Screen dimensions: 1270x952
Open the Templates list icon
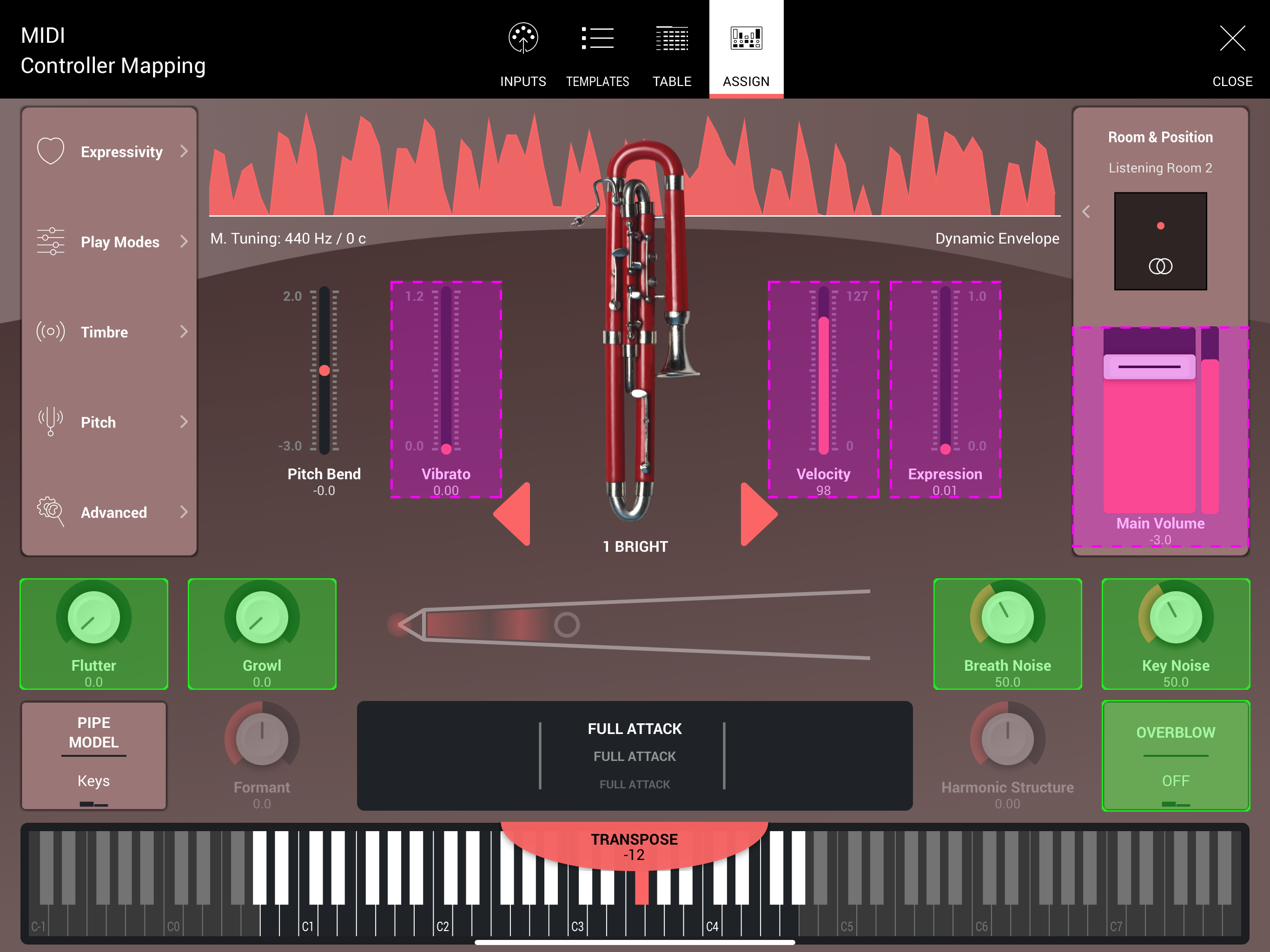[x=597, y=39]
